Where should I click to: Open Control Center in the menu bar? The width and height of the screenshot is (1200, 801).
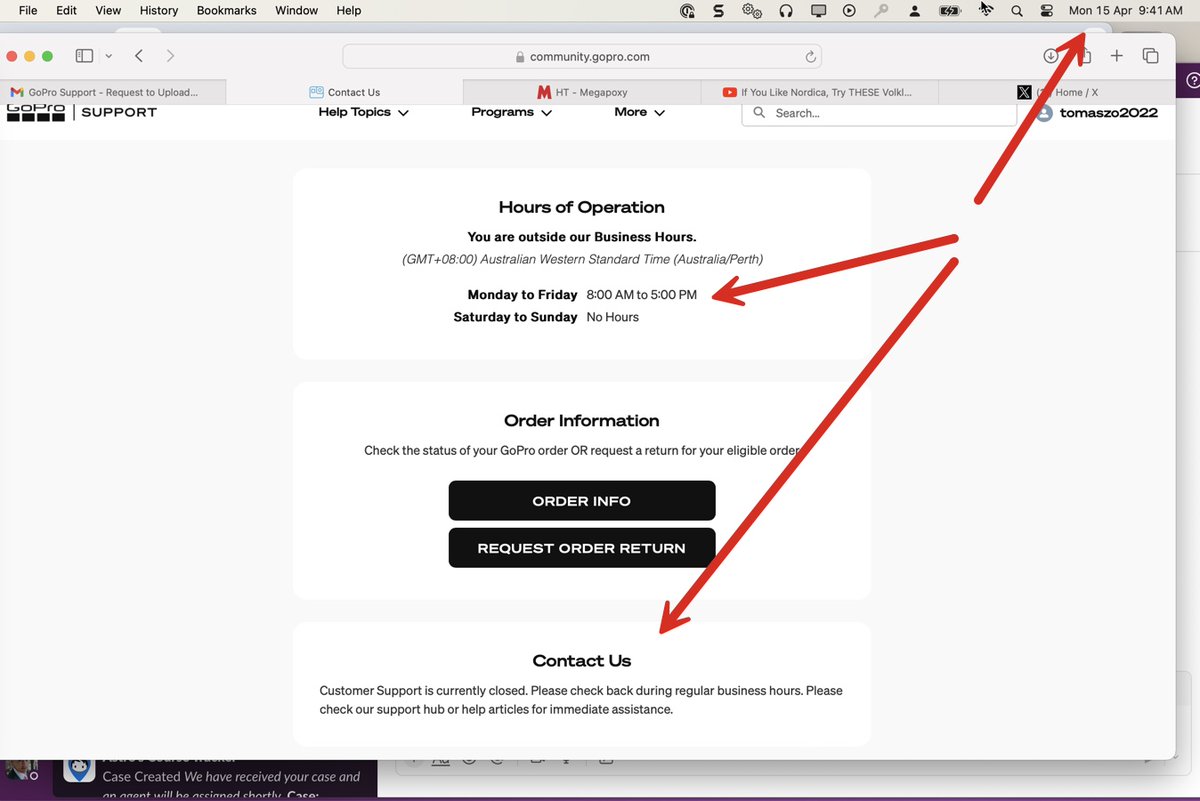pos(1047,11)
